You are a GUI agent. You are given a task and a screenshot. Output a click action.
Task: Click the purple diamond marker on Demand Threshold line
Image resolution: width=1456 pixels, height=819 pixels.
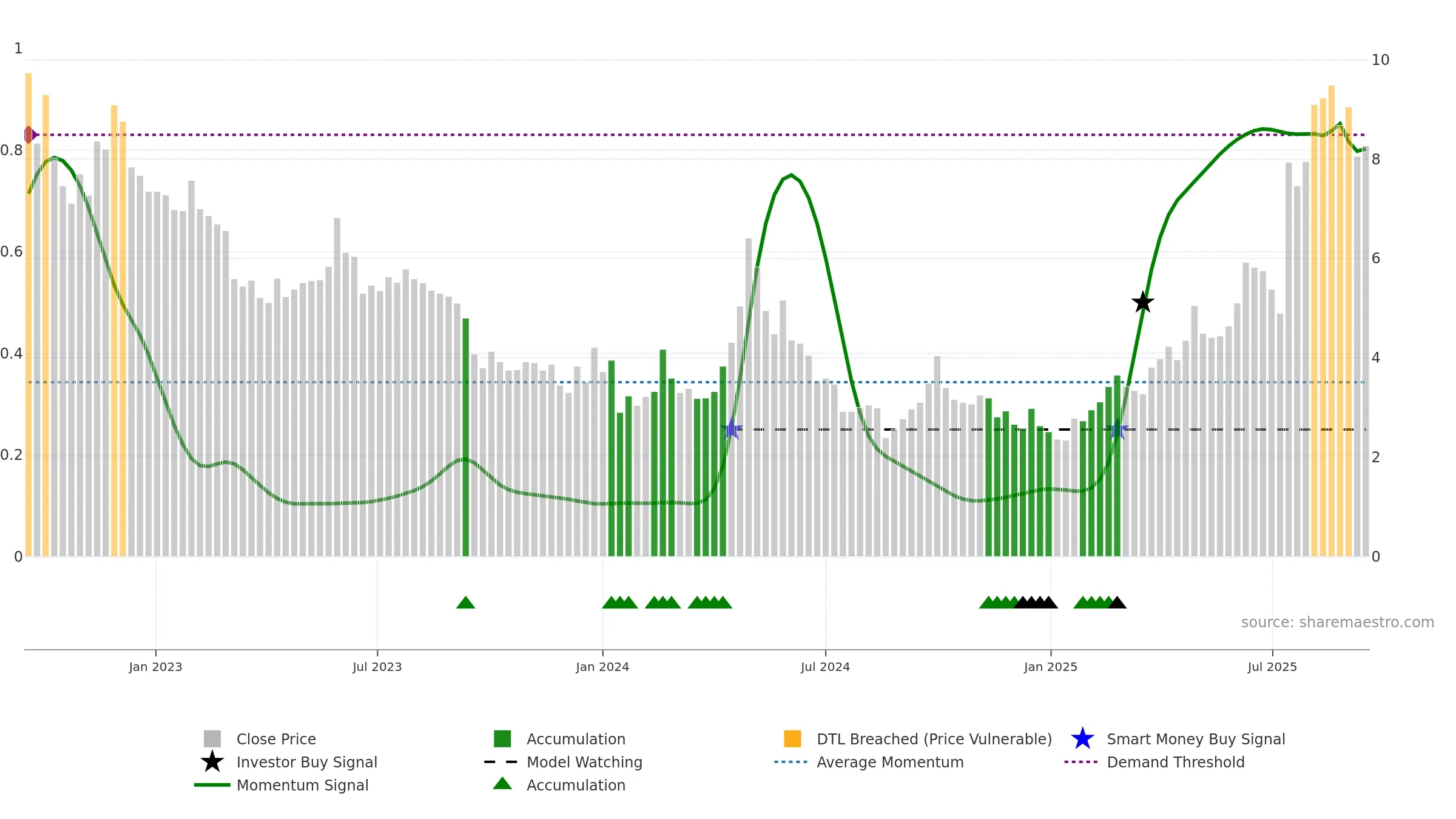coord(29,135)
